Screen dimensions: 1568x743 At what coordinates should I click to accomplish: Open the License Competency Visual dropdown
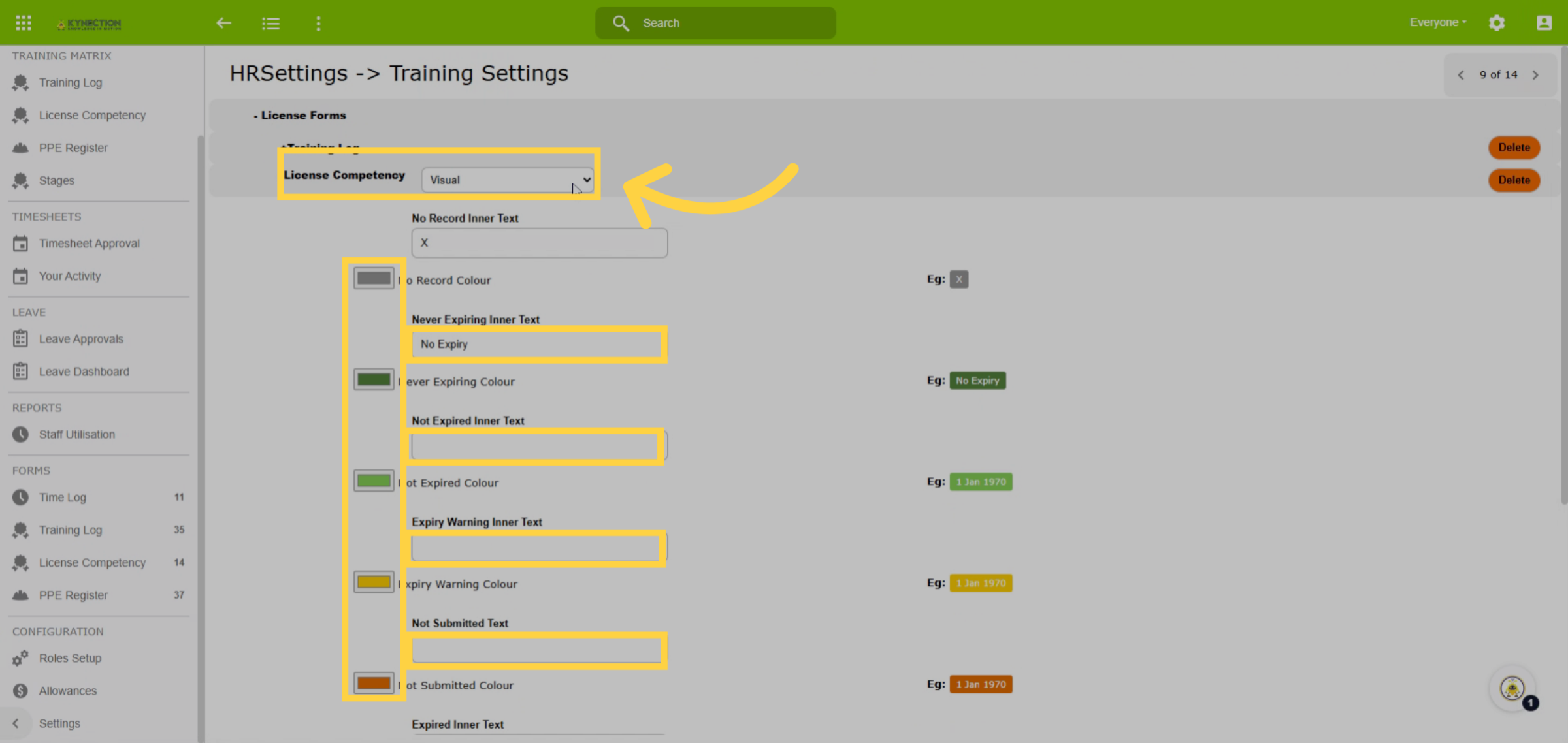pos(508,180)
